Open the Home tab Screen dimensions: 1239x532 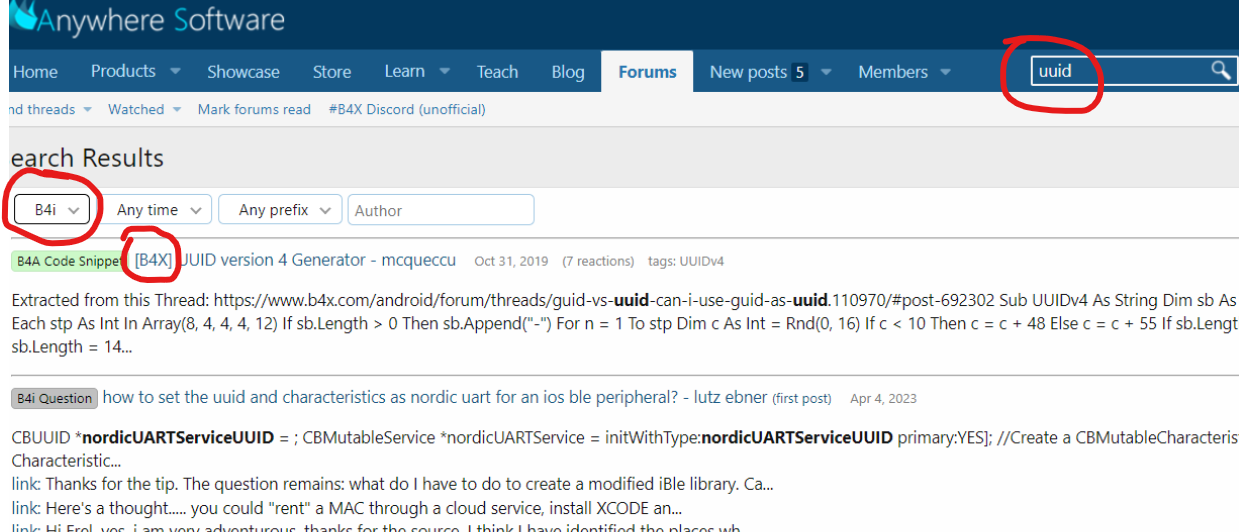point(35,72)
